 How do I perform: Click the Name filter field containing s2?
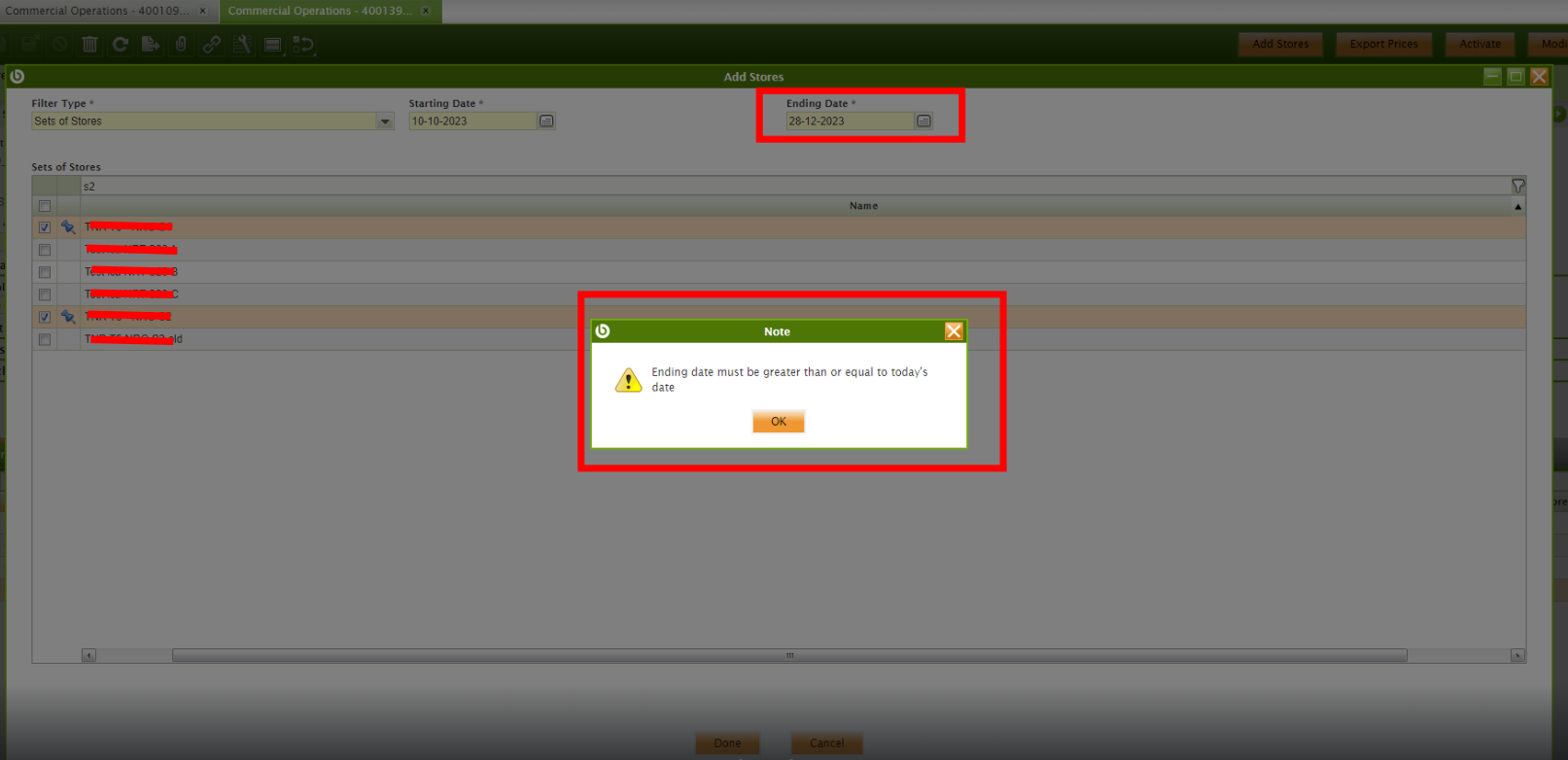tap(795, 186)
